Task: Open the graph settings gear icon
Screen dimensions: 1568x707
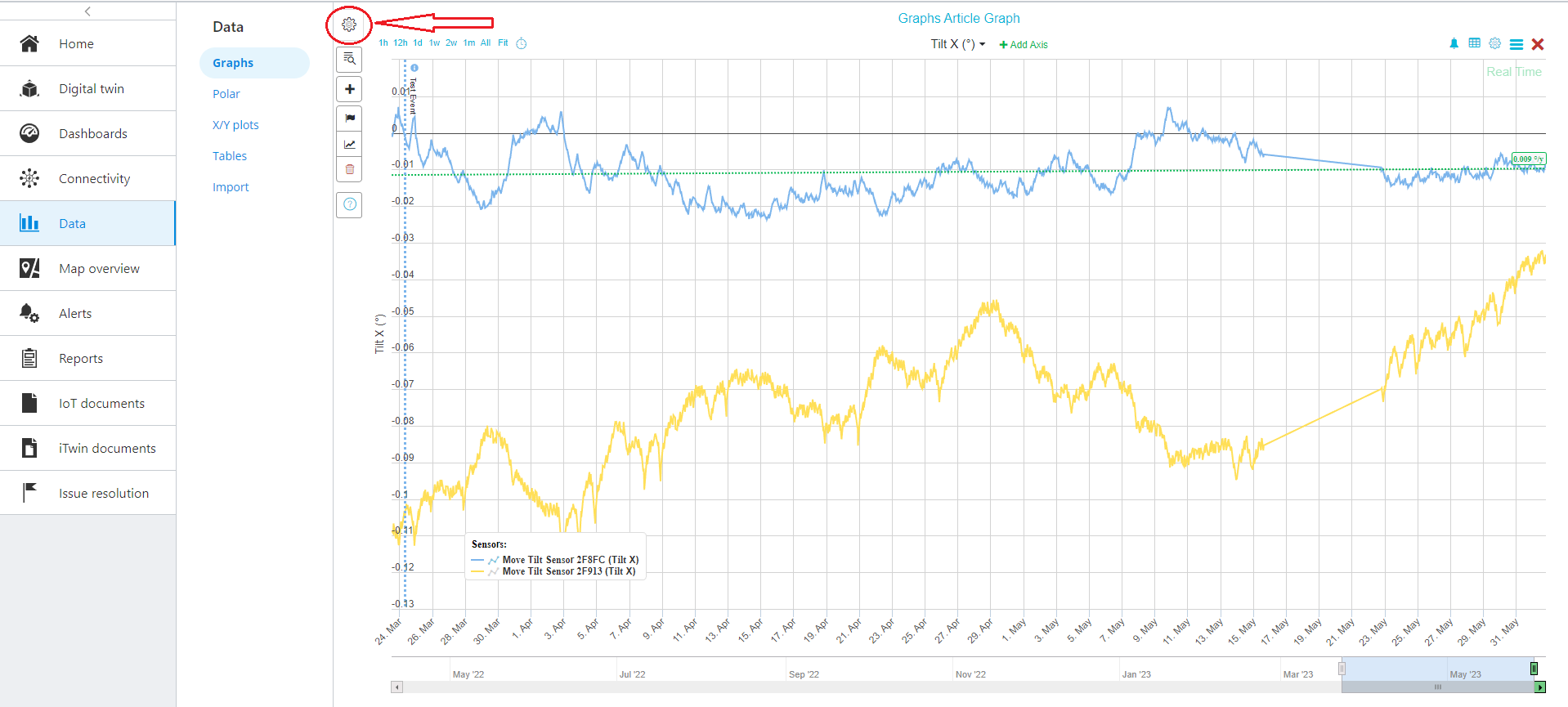Action: point(349,25)
